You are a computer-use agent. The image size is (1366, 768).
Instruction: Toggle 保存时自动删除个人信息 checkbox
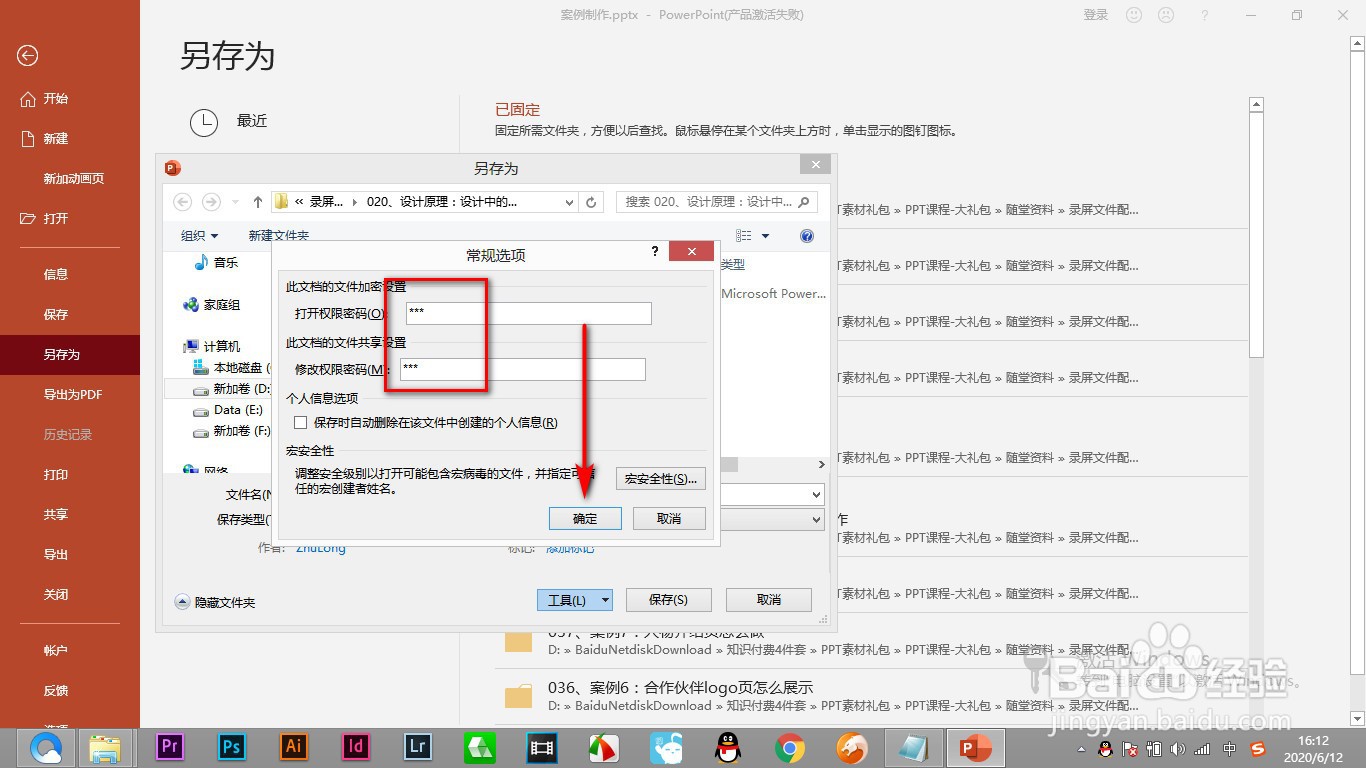coord(300,423)
